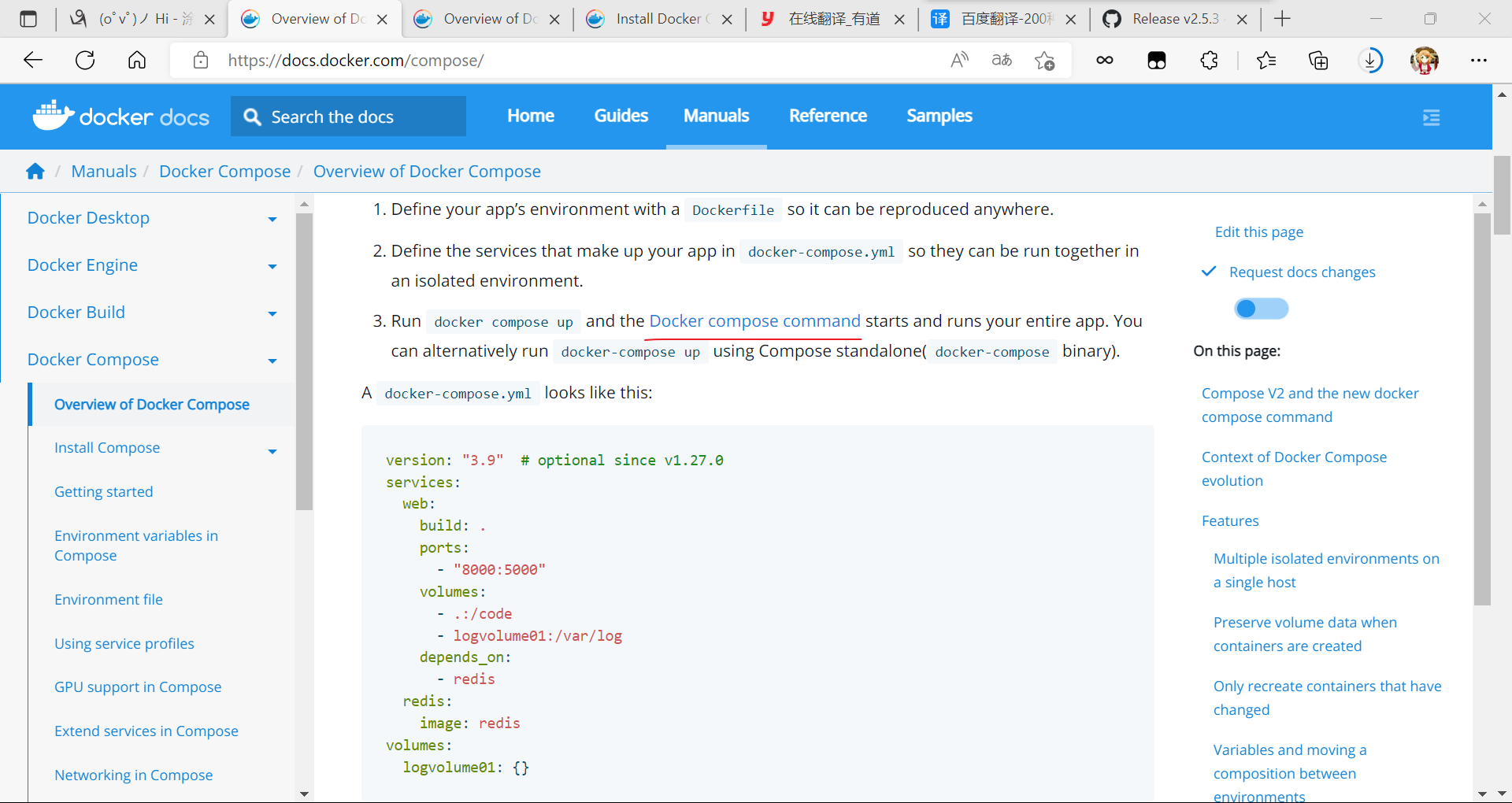Add page to favorites star icon
The width and height of the screenshot is (1512, 803).
click(1045, 61)
